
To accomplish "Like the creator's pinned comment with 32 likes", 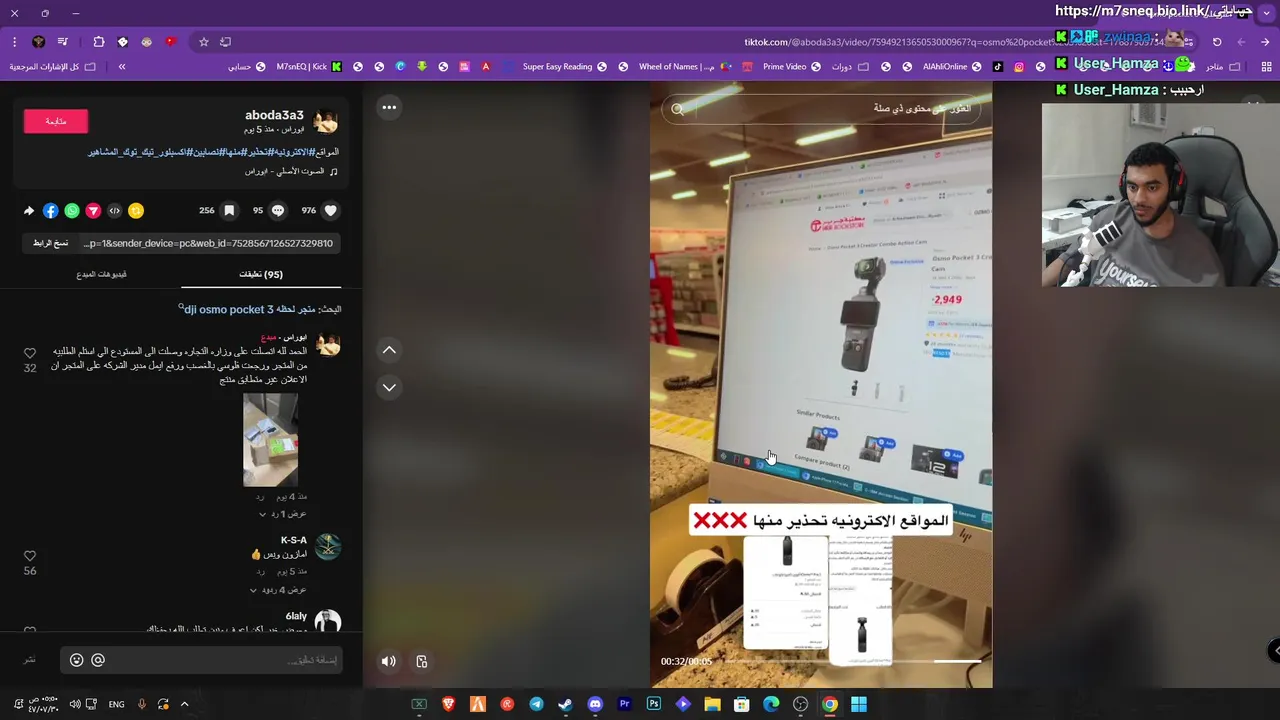I will 30,353.
